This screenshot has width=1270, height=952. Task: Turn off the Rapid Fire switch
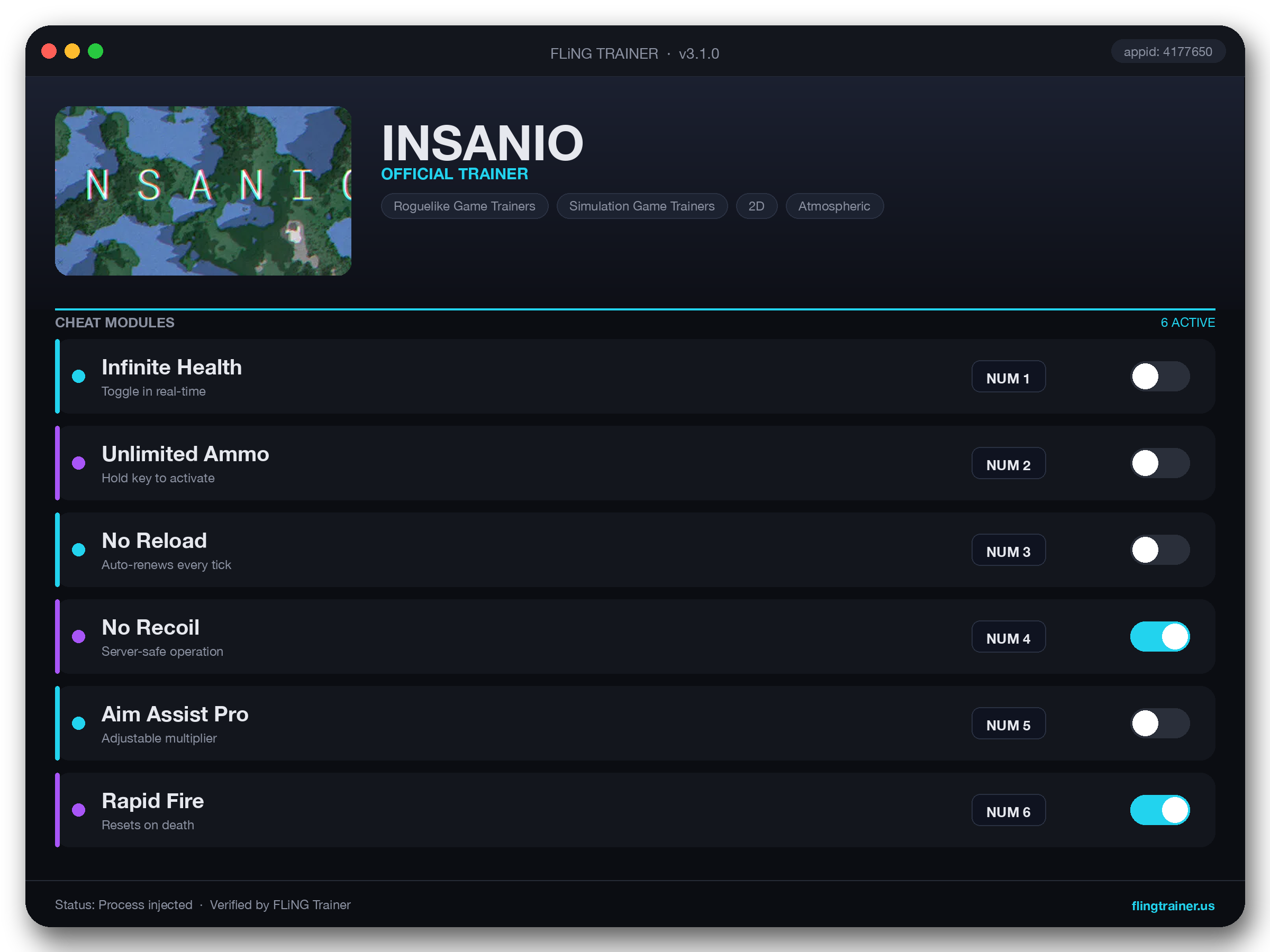click(1160, 810)
